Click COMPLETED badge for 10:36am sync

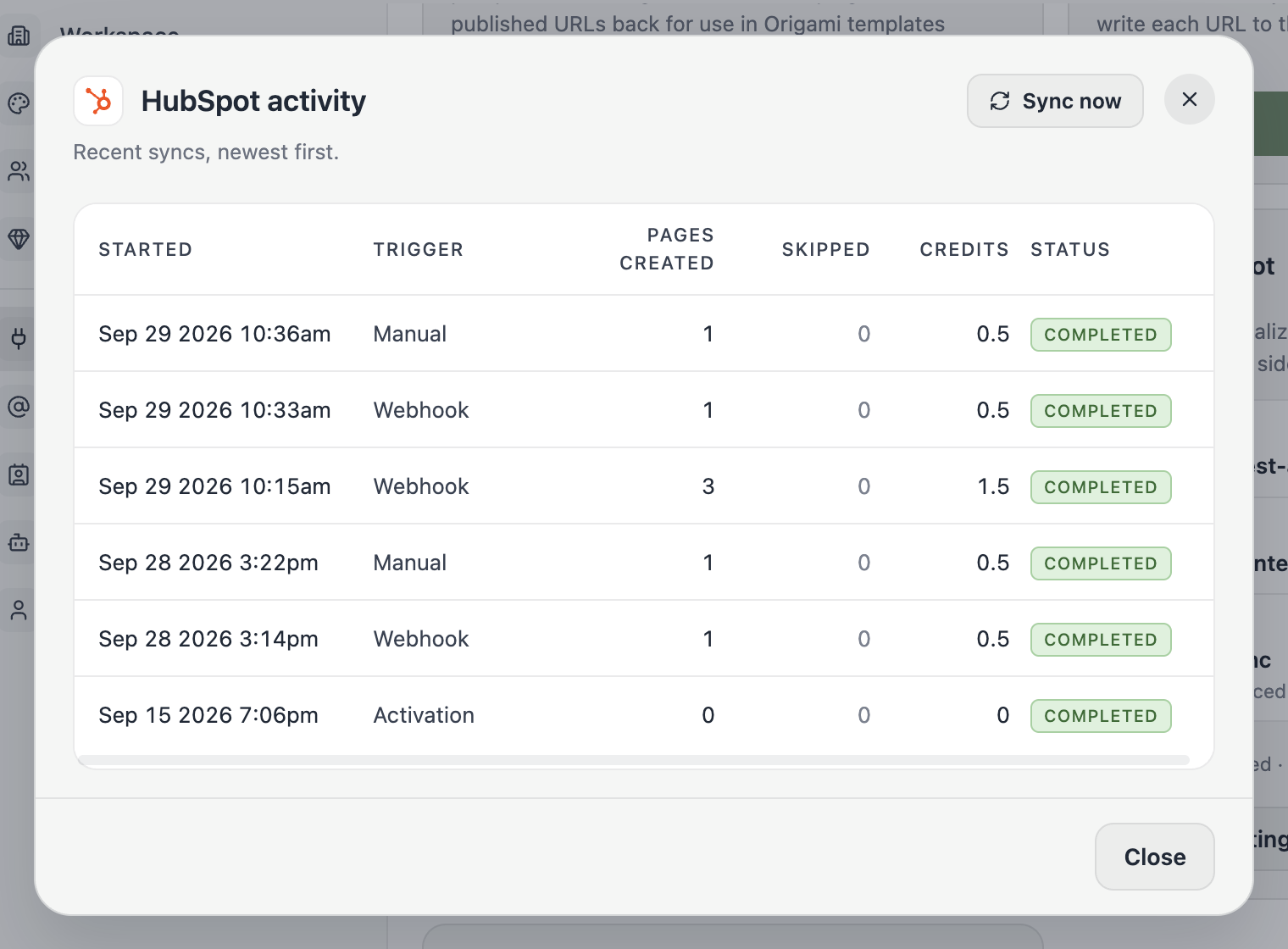click(x=1101, y=335)
